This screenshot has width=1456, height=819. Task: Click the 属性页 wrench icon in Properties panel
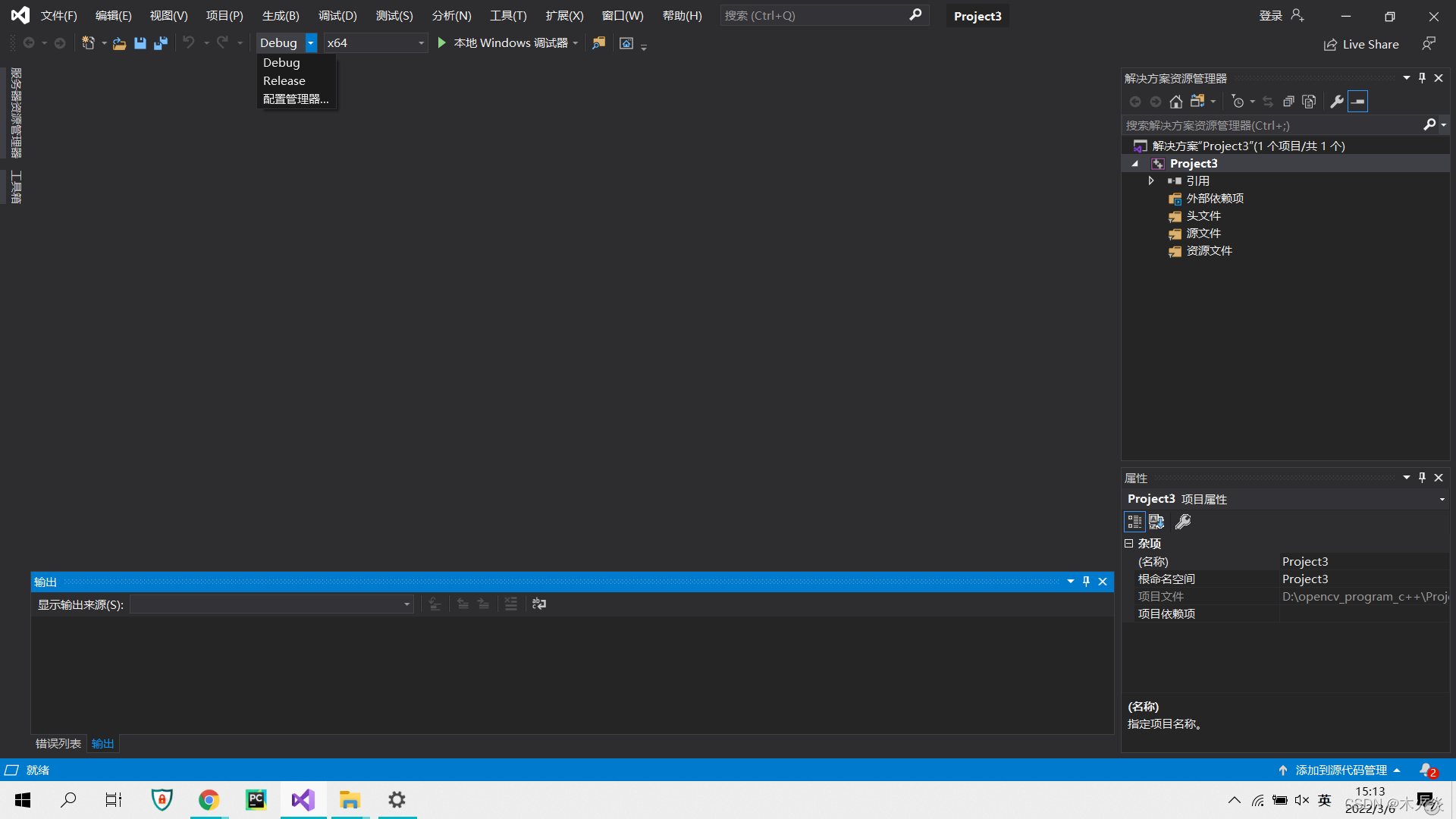[x=1182, y=522]
